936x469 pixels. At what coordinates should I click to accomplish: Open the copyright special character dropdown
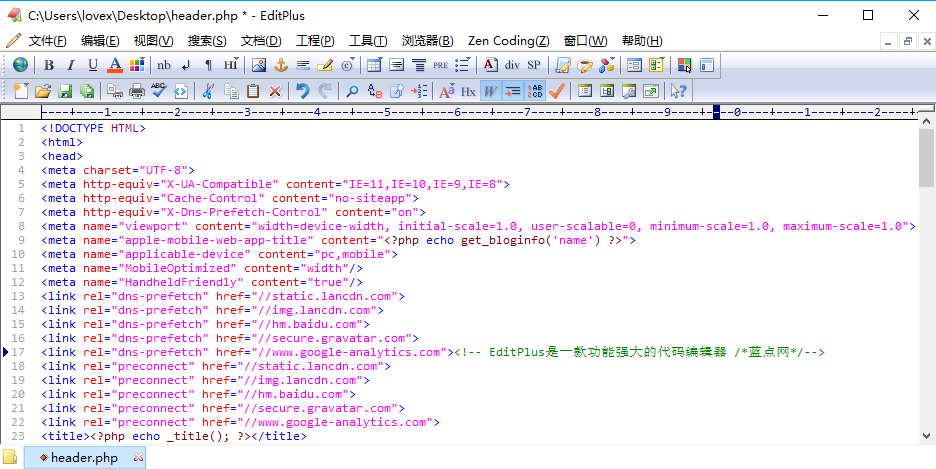(x=347, y=64)
